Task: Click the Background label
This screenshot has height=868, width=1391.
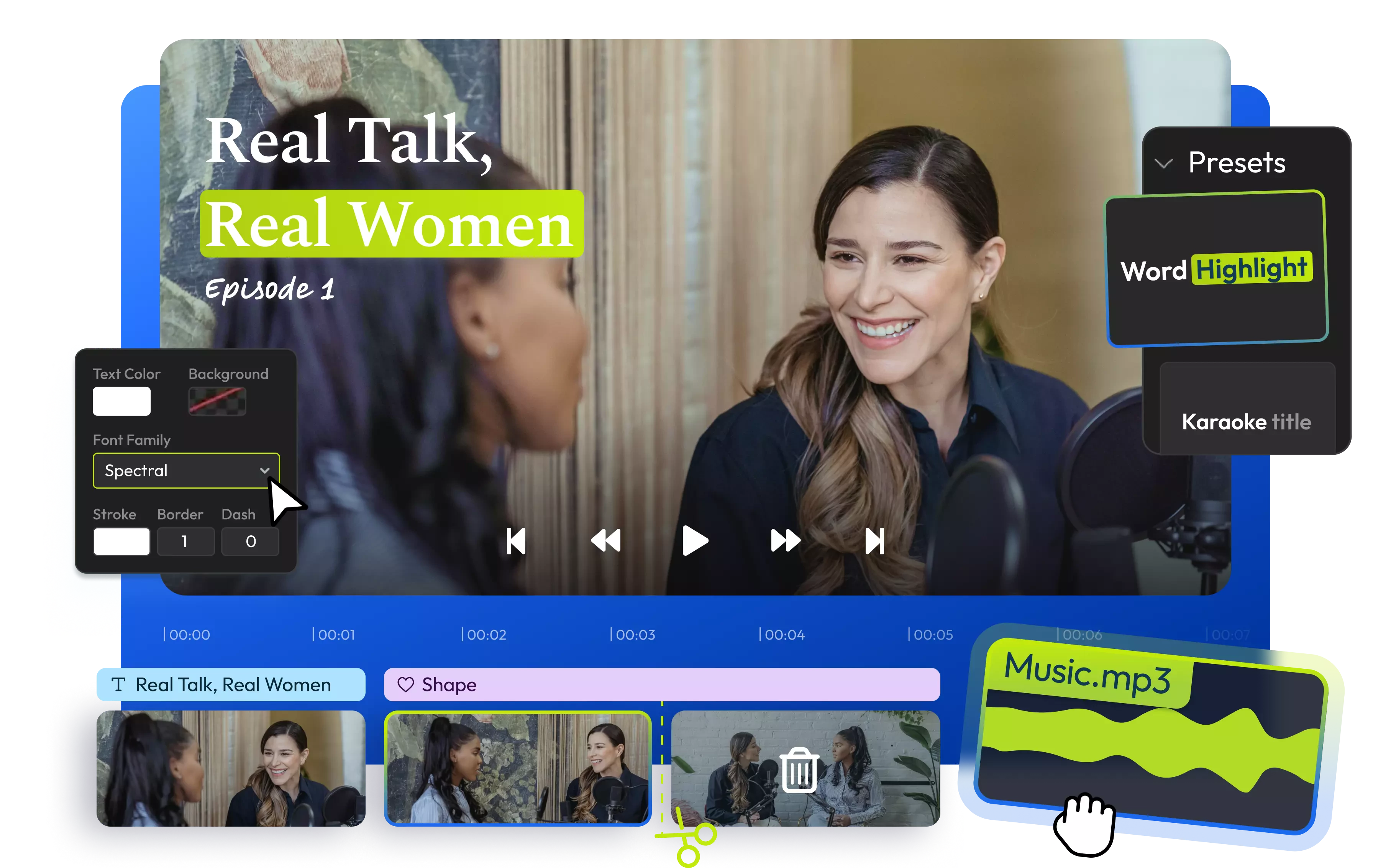Action: point(228,374)
